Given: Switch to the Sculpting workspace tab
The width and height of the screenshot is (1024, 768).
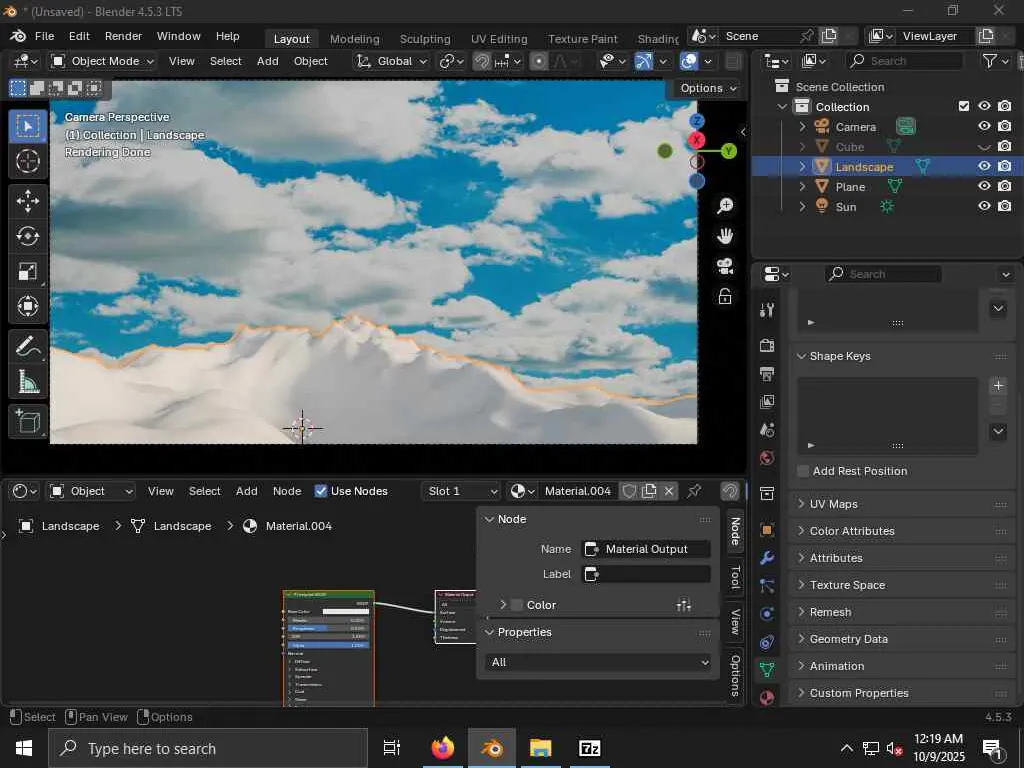Looking at the screenshot, I should click(425, 39).
